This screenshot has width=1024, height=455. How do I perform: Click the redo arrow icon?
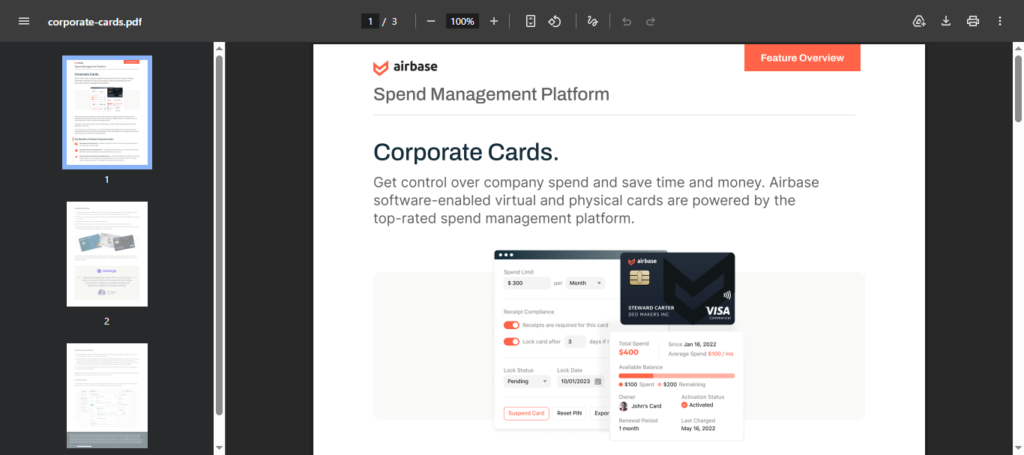[x=650, y=22]
